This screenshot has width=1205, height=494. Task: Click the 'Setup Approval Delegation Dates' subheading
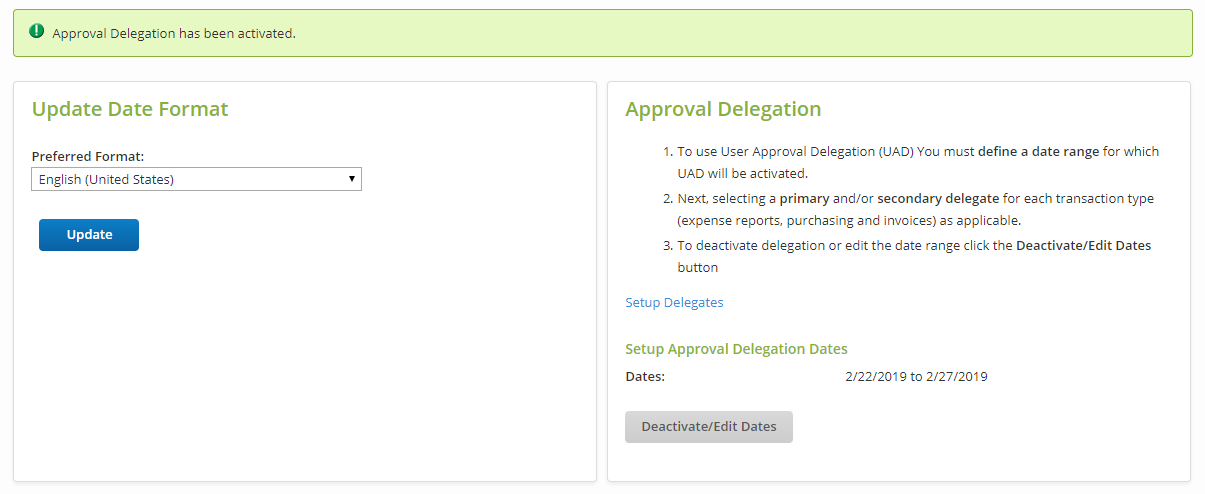tap(736, 349)
